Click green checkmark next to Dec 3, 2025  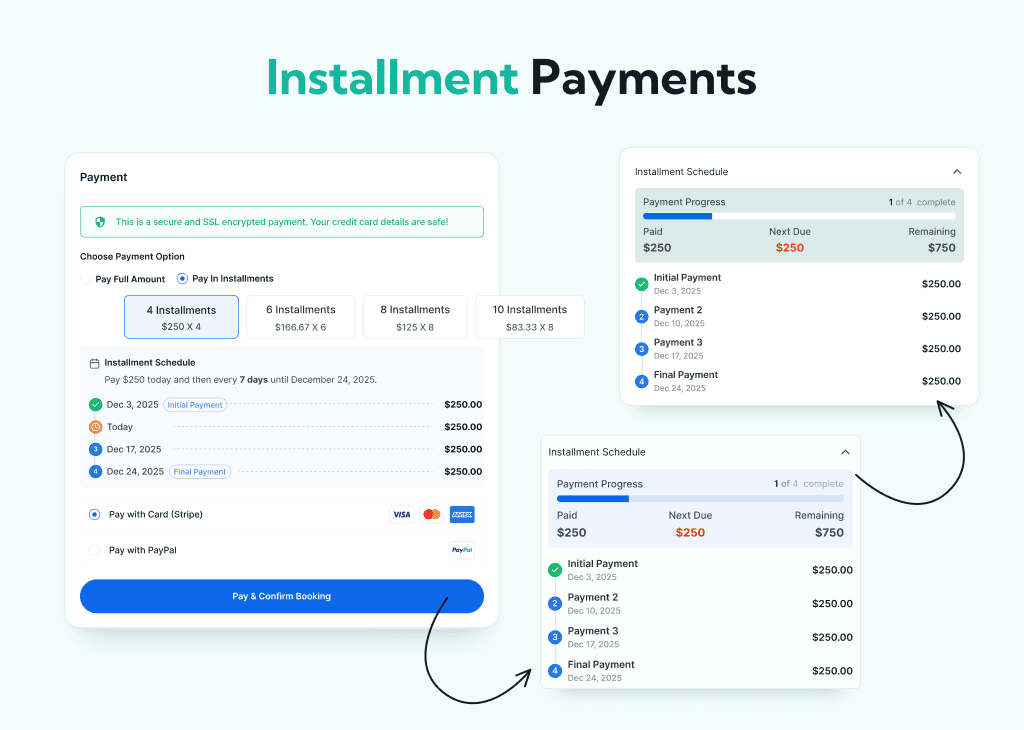click(95, 405)
